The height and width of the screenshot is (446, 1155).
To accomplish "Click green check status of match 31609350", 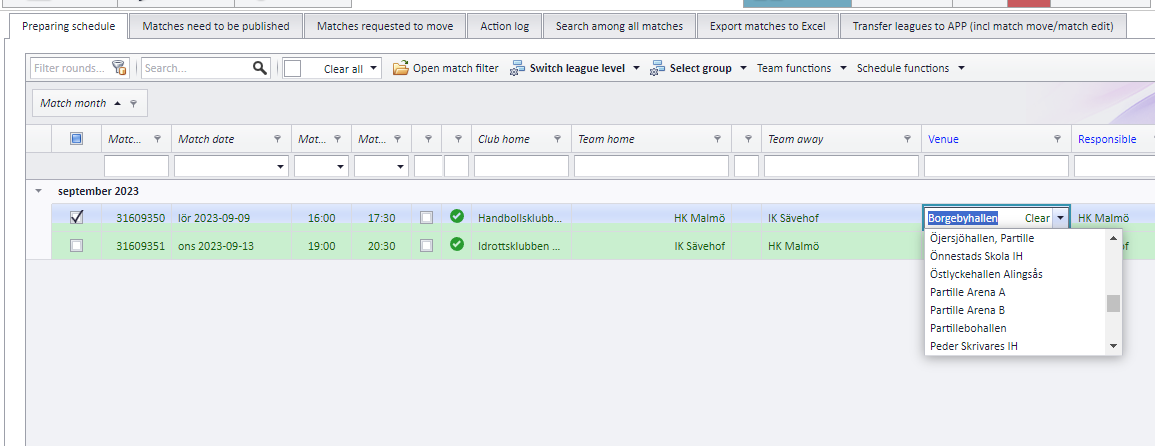I will coord(457,217).
